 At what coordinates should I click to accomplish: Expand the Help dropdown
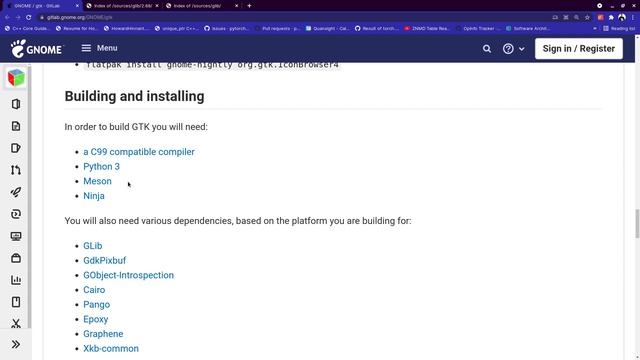pos(513,49)
